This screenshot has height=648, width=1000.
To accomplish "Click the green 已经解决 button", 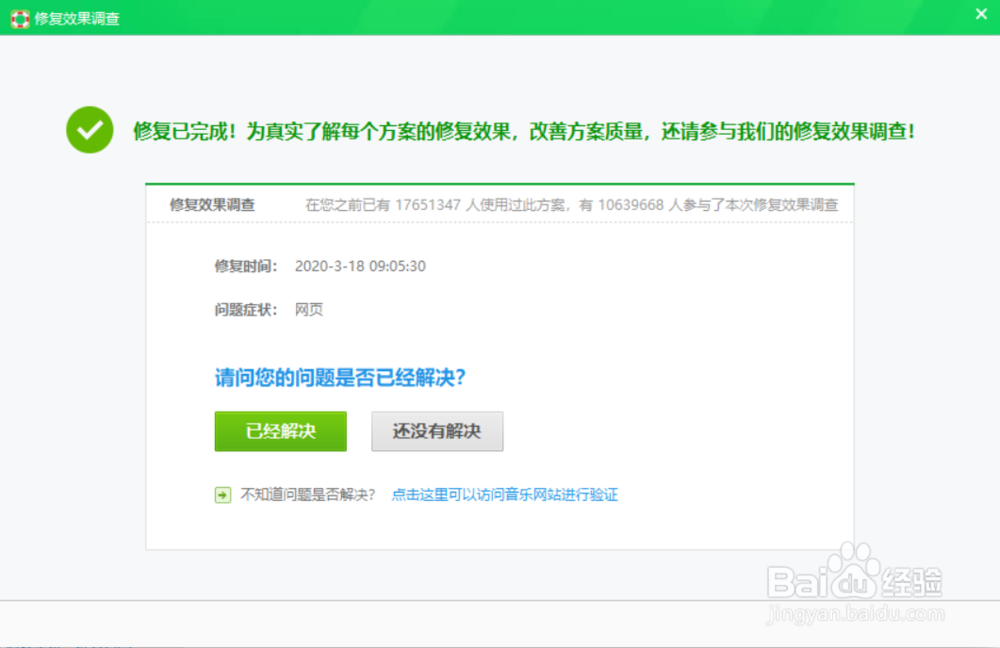I will 281,431.
